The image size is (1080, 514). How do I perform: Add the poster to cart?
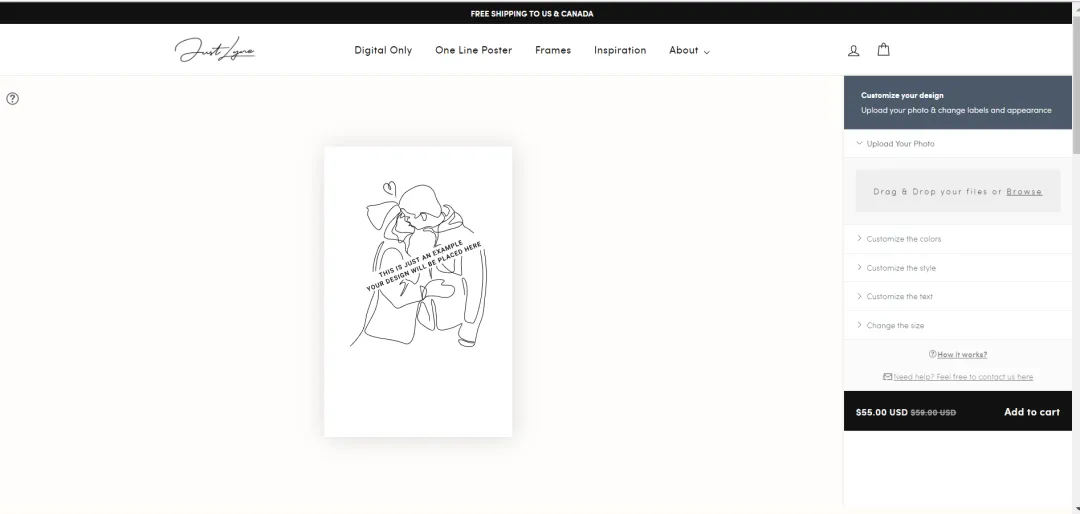(1032, 412)
